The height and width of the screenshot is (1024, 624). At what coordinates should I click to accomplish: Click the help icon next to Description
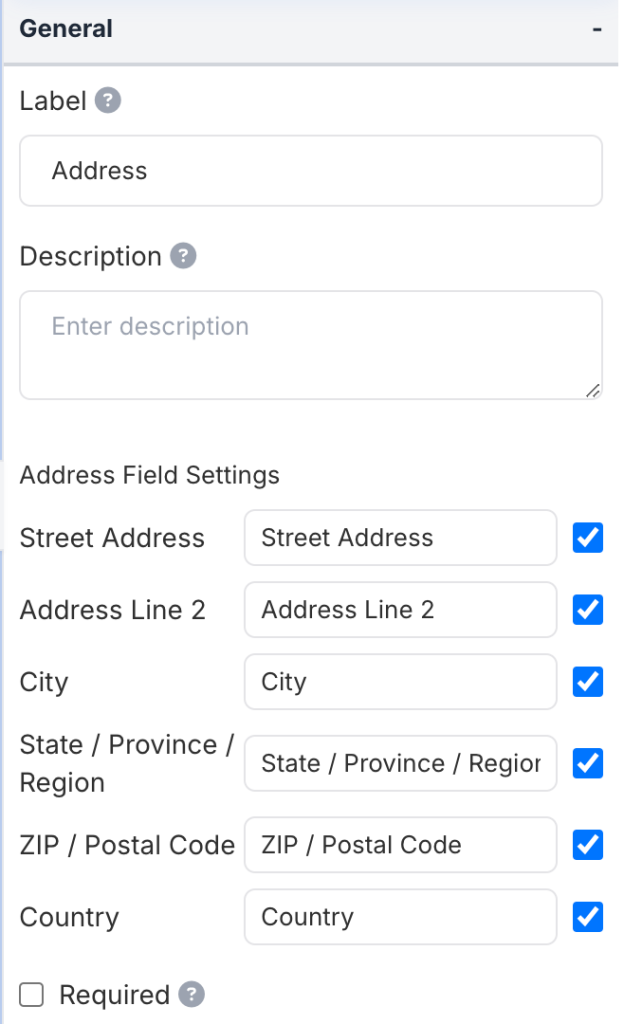(183, 256)
